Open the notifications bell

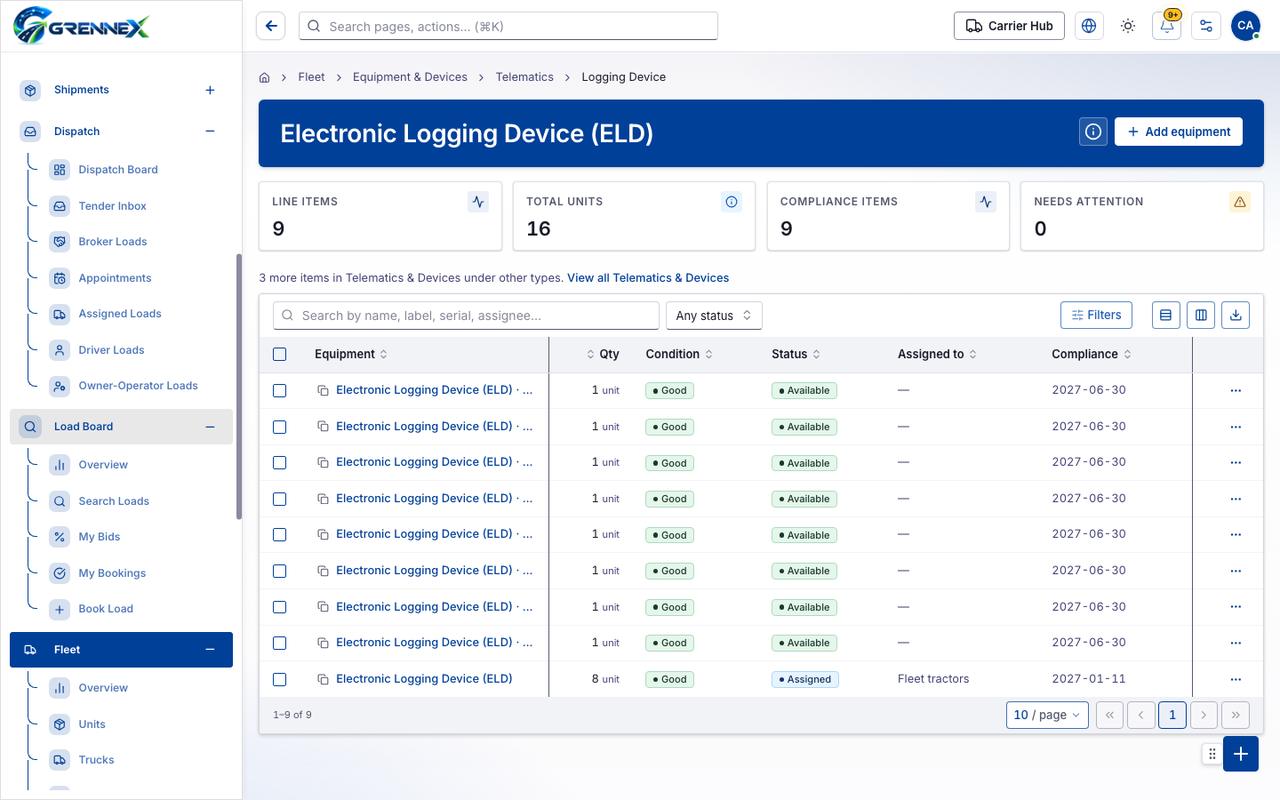coord(1167,26)
